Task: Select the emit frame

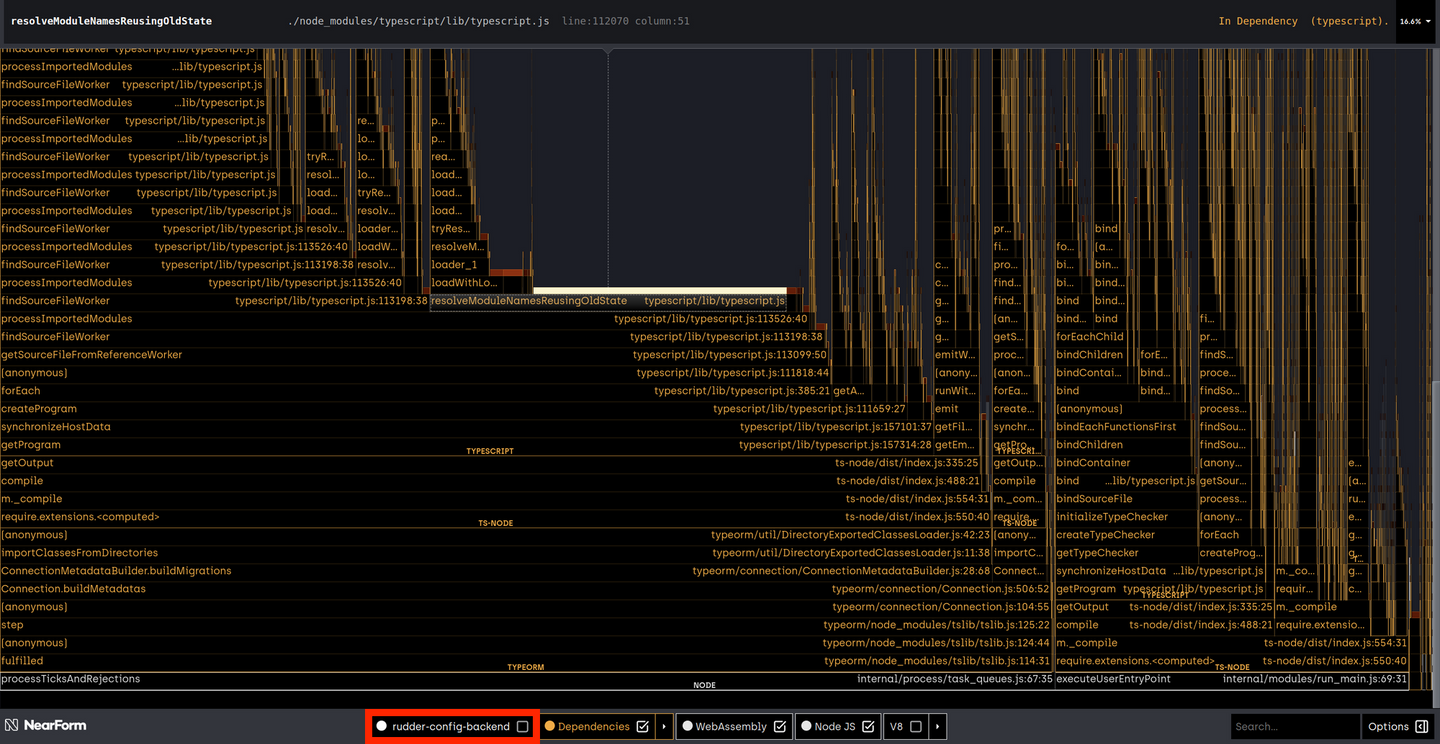Action: [x=955, y=409]
